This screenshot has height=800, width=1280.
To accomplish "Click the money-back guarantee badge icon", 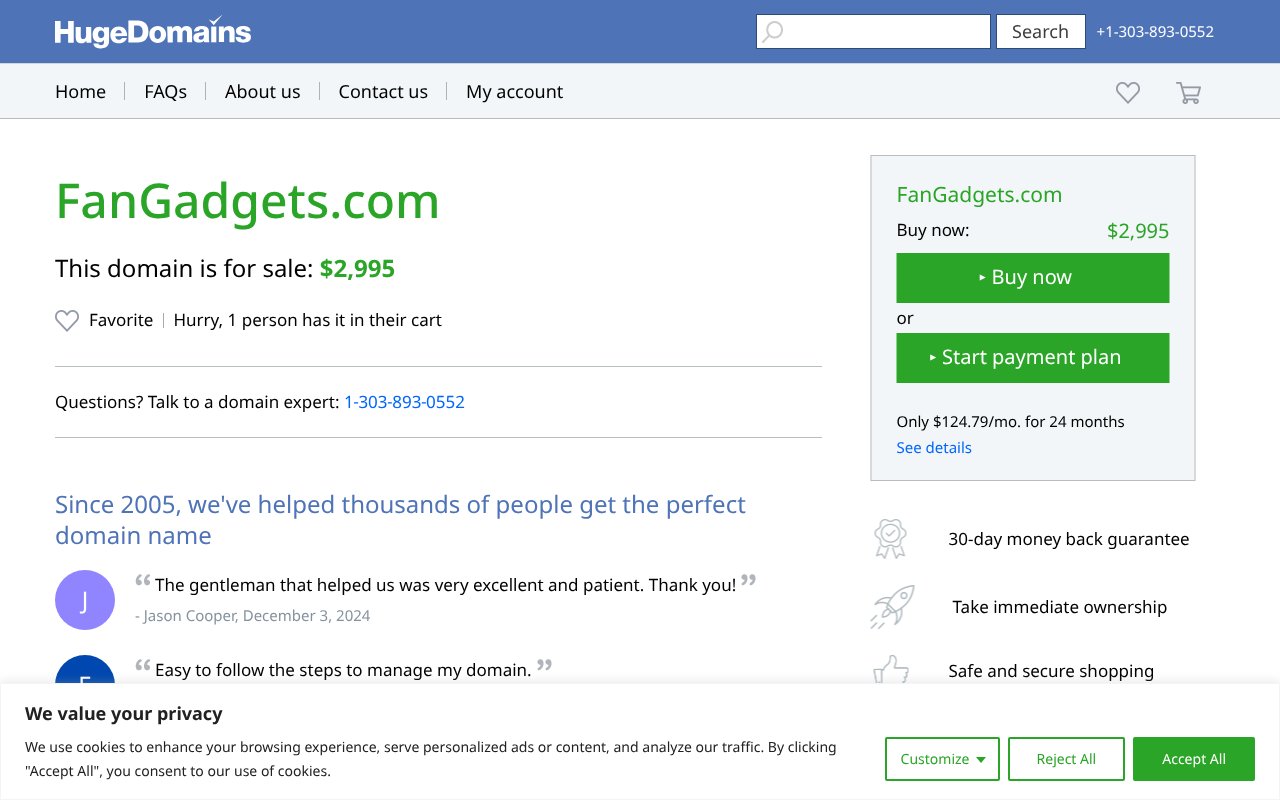I will (x=890, y=538).
